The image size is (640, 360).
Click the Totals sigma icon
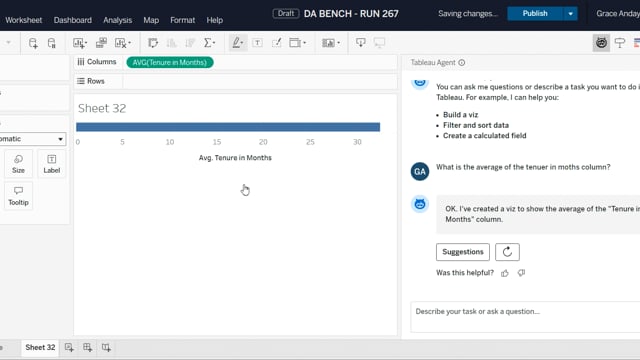tap(207, 43)
